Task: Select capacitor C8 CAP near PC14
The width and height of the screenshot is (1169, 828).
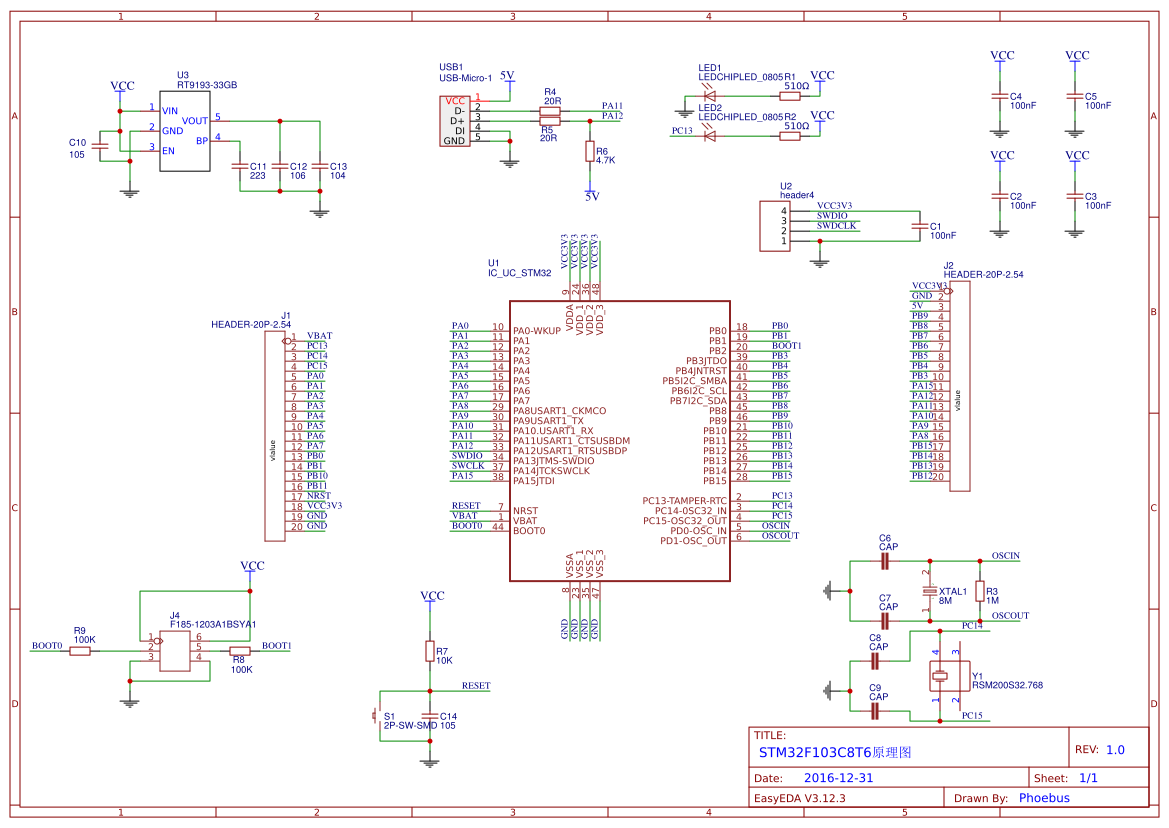Action: click(x=875, y=661)
